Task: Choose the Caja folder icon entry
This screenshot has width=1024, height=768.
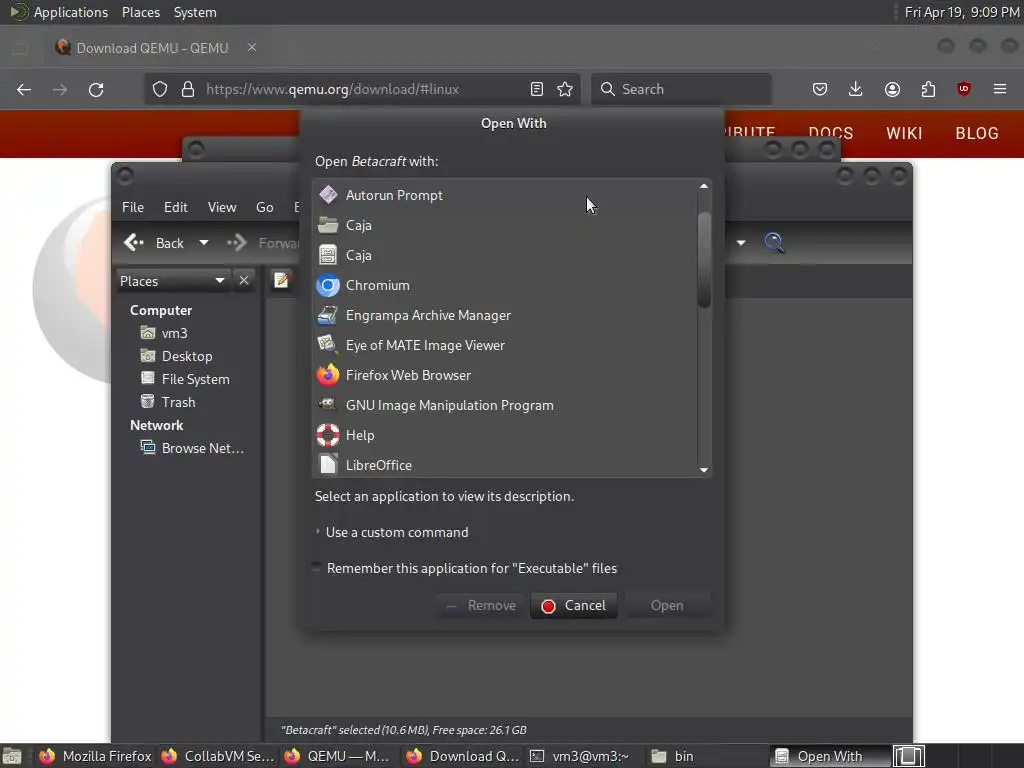Action: point(505,225)
